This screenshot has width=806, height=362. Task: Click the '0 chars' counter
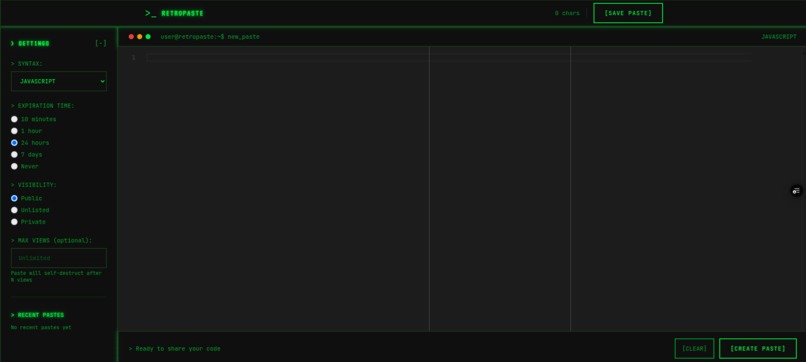pyautogui.click(x=567, y=13)
